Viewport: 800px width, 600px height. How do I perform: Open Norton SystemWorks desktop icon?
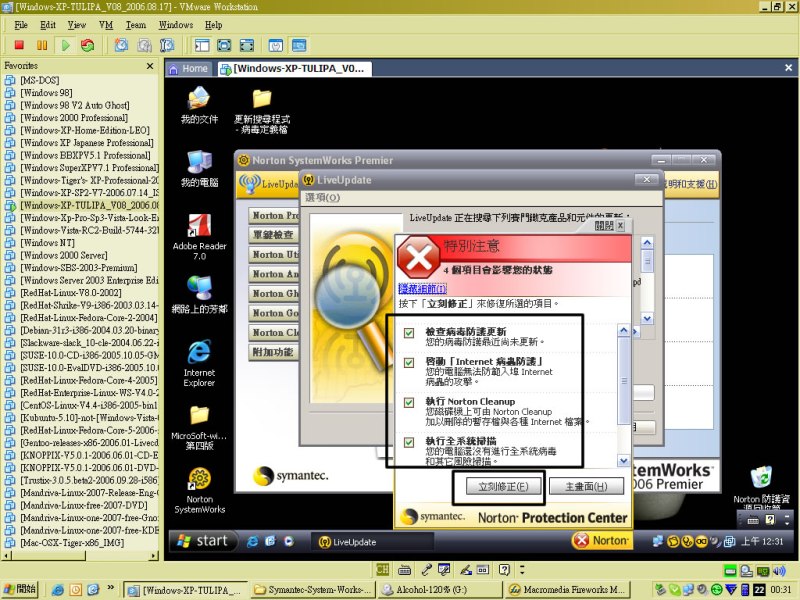[x=199, y=490]
